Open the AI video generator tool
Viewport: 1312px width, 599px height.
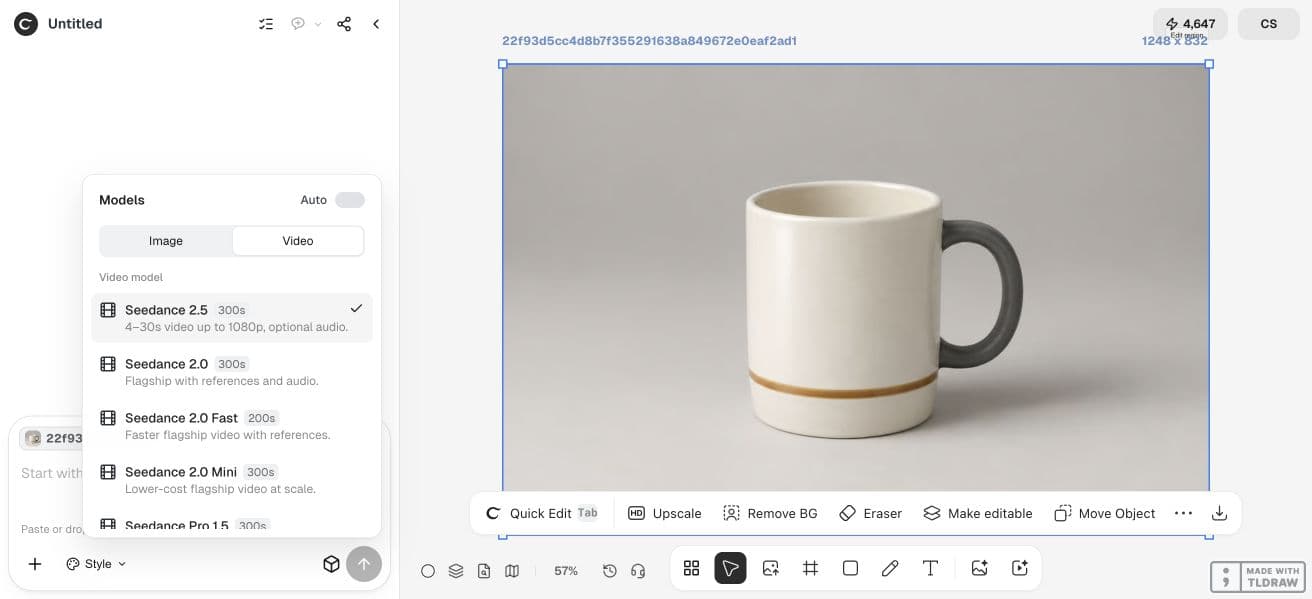[x=1020, y=568]
